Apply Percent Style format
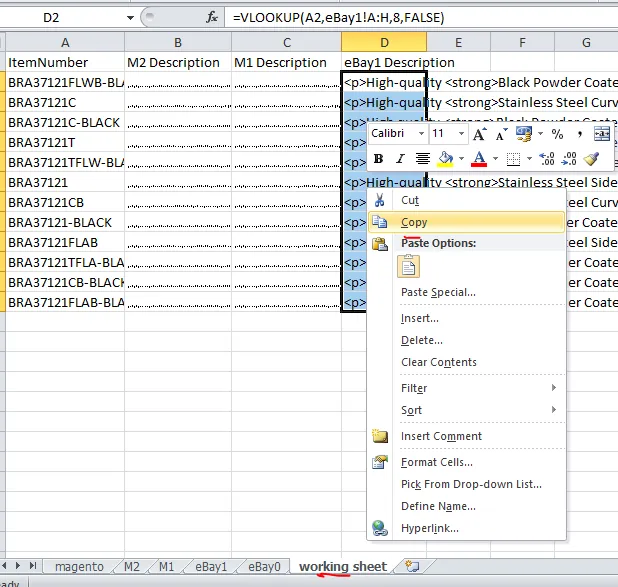The width and height of the screenshot is (618, 587). pyautogui.click(x=557, y=134)
